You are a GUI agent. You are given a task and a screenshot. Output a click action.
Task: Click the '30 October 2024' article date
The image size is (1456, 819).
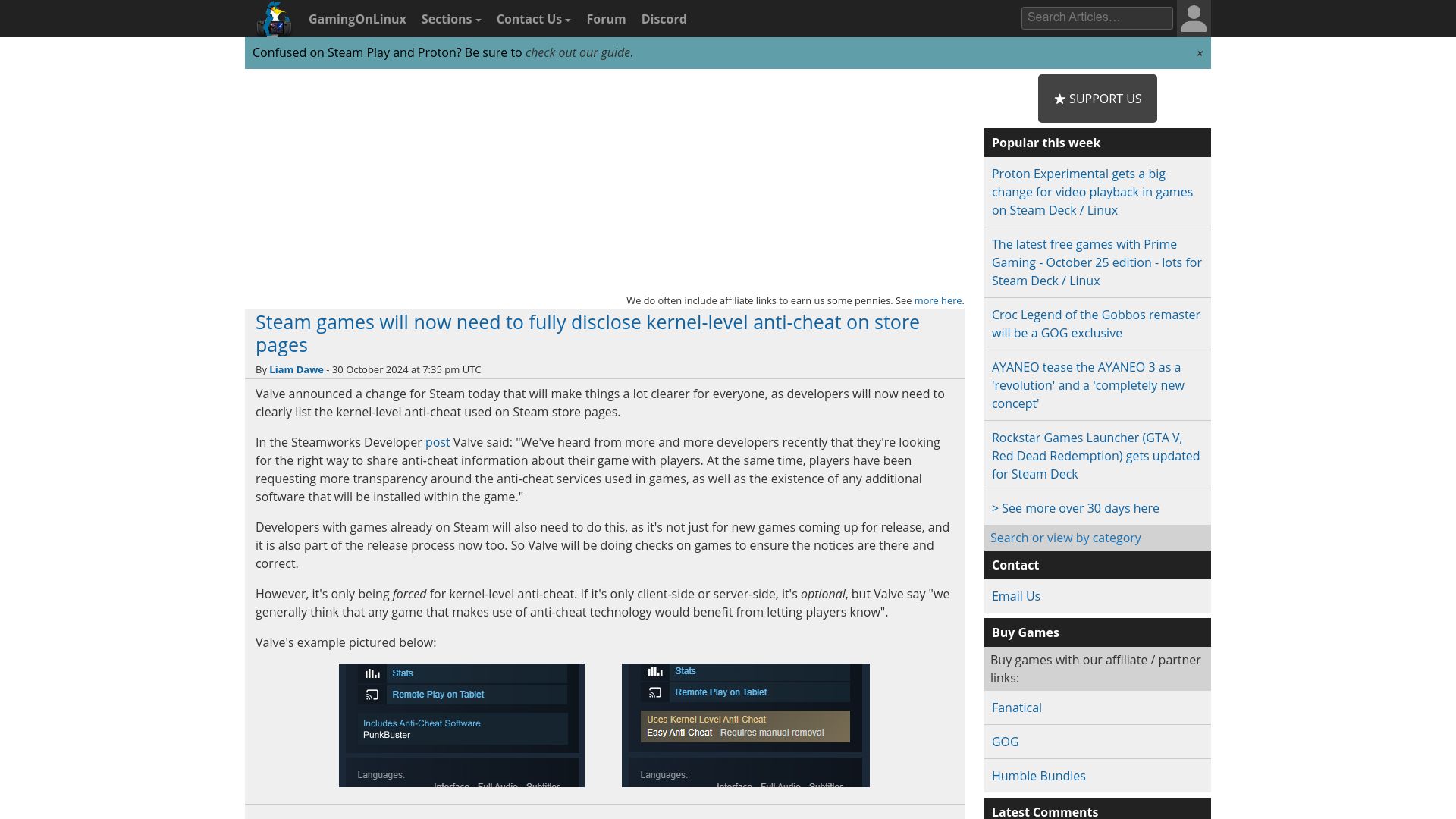370,369
